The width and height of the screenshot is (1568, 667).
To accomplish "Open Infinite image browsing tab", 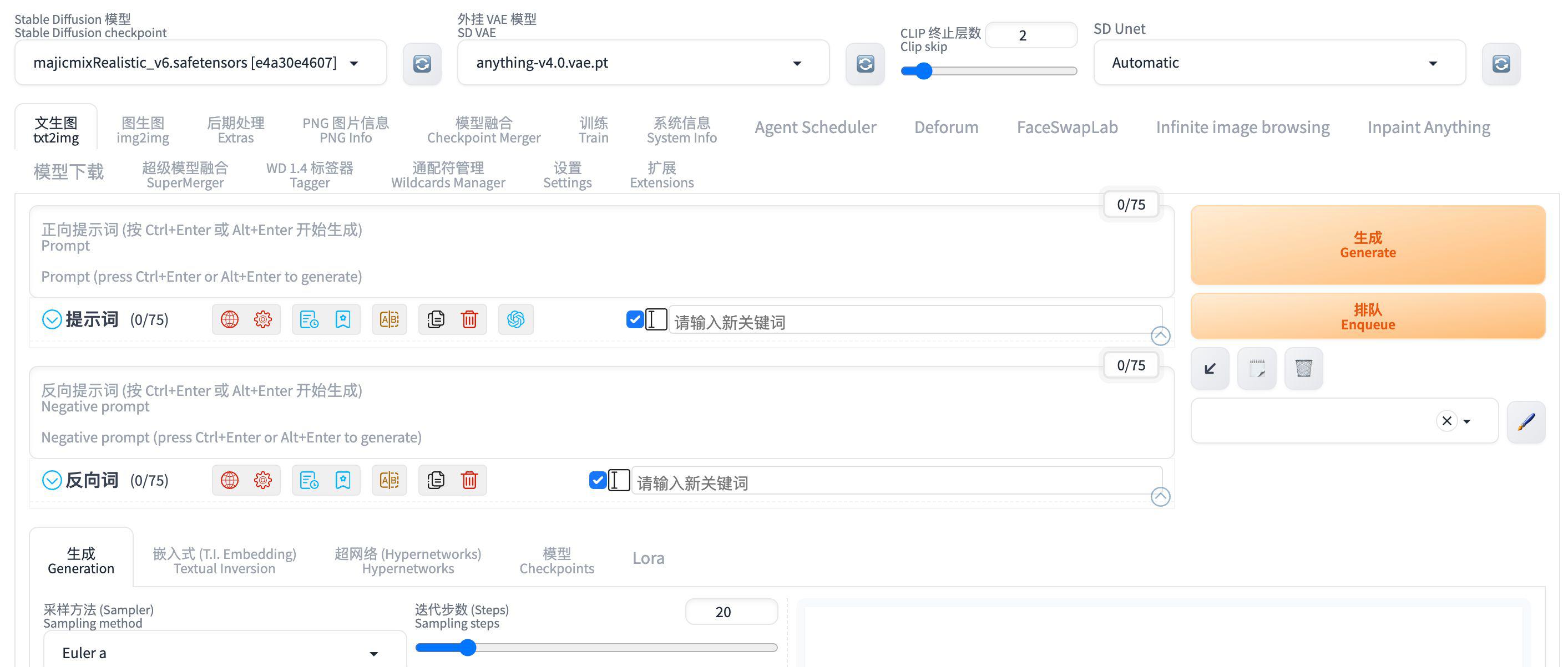I will [x=1242, y=127].
